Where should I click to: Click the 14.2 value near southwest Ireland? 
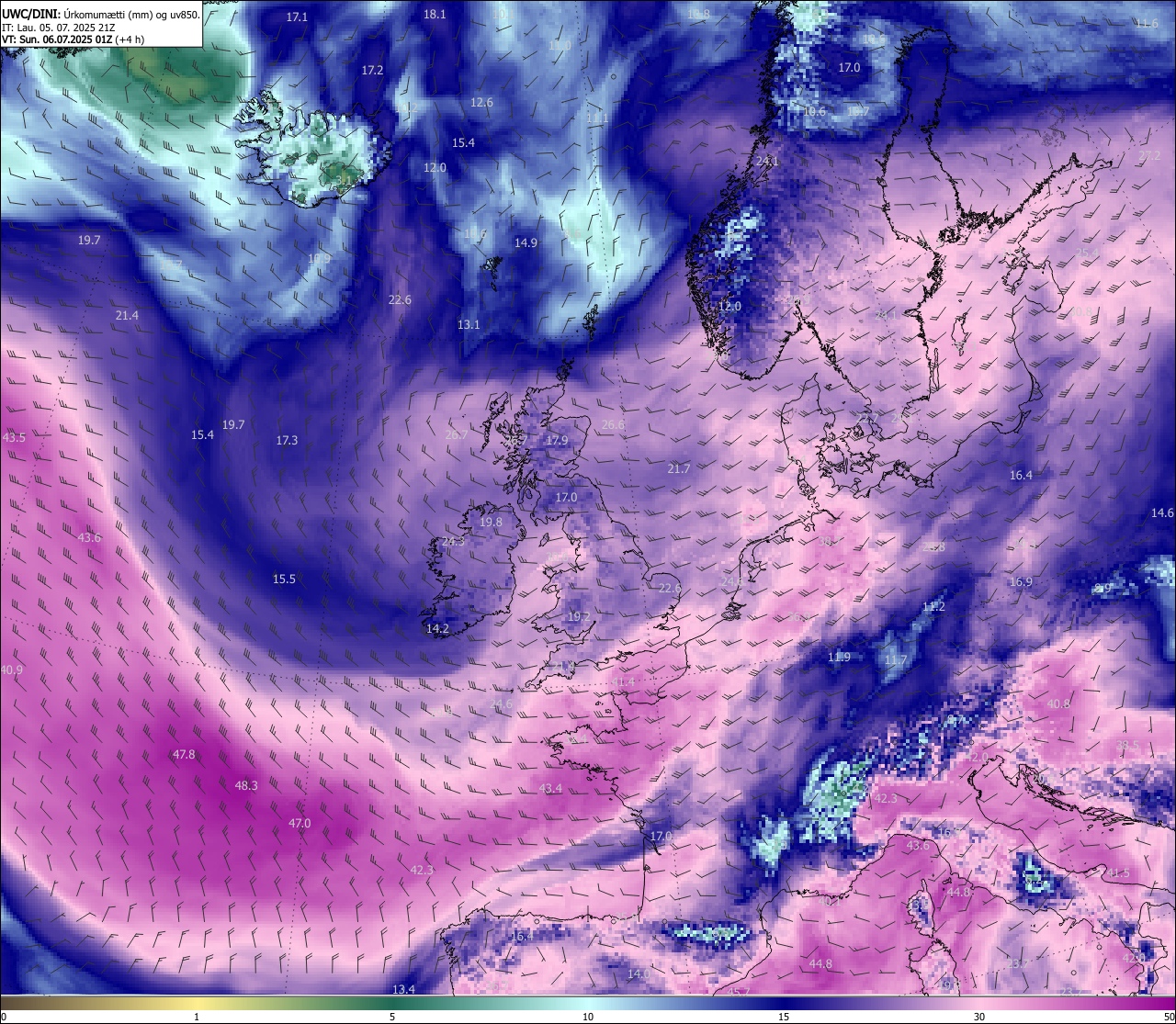(437, 629)
